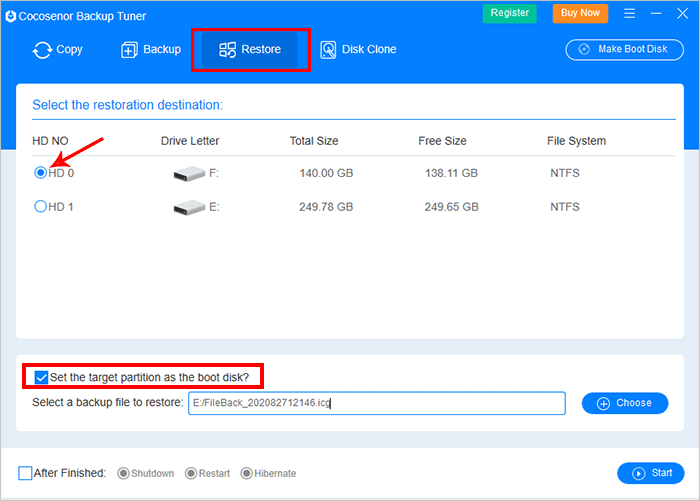Screen dimensions: 700x501
Task: Open the hamburger menu icon
Action: tap(629, 13)
